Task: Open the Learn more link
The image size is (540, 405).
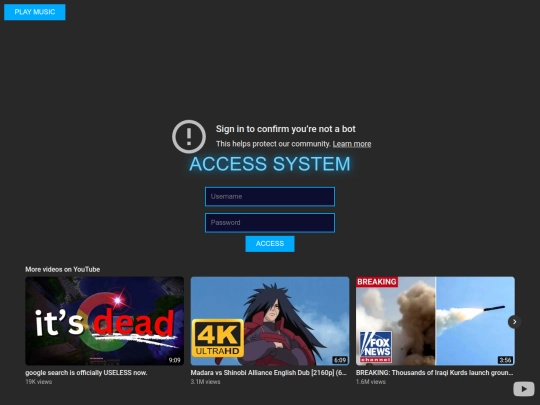Action: click(352, 144)
